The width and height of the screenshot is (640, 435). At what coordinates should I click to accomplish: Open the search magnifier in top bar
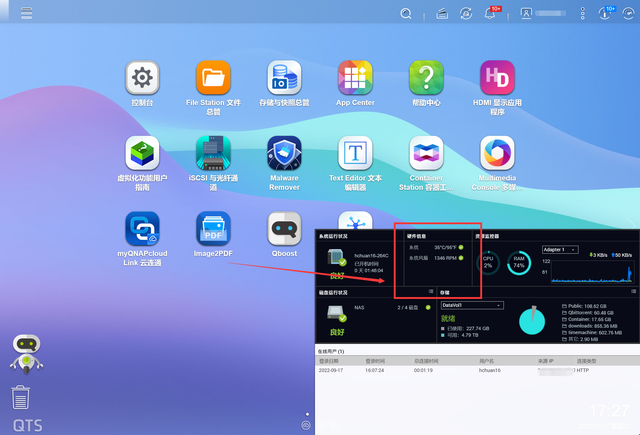(406, 13)
